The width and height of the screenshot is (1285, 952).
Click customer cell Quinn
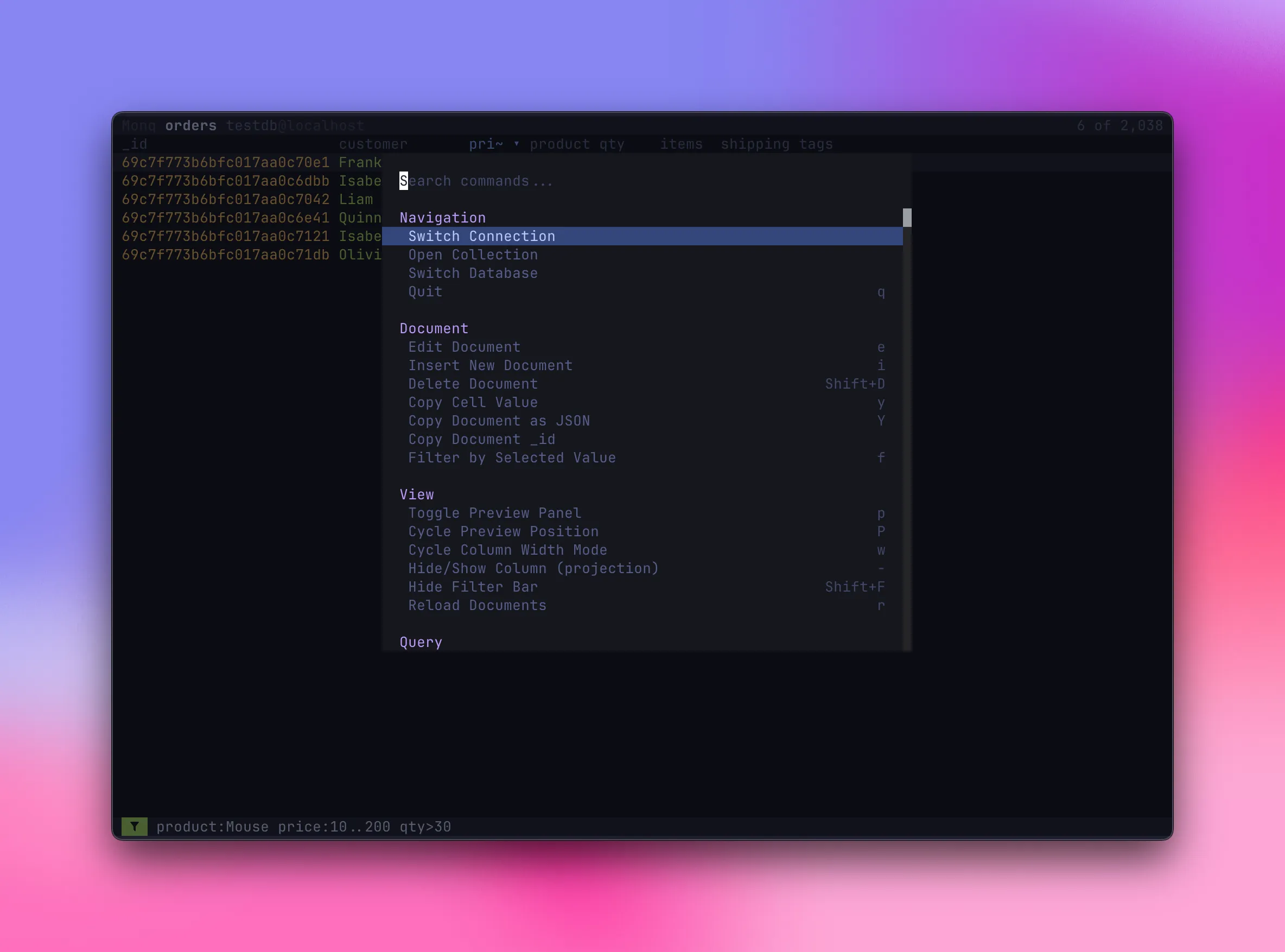click(360, 218)
